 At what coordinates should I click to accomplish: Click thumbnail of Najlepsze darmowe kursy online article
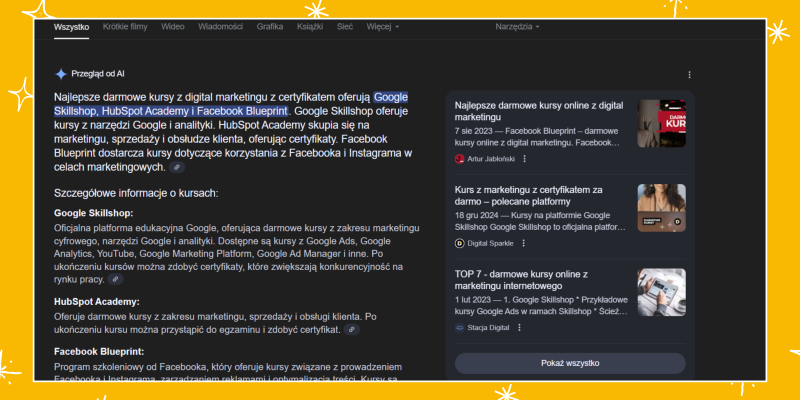coord(661,123)
